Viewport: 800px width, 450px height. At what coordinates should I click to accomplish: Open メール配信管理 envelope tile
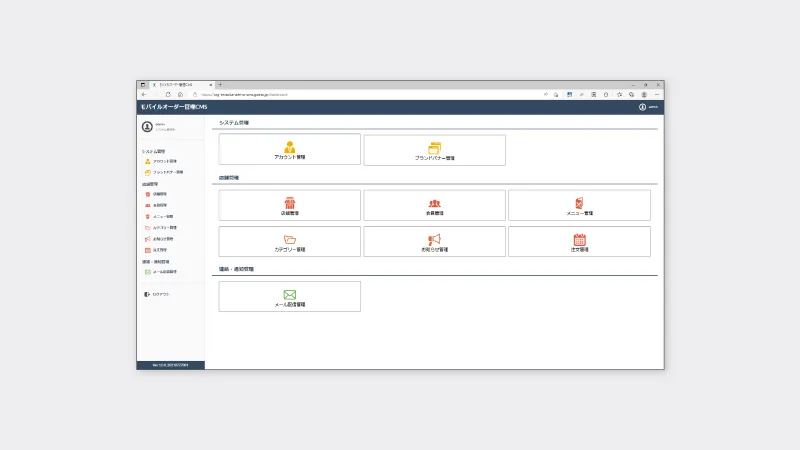pos(289,297)
